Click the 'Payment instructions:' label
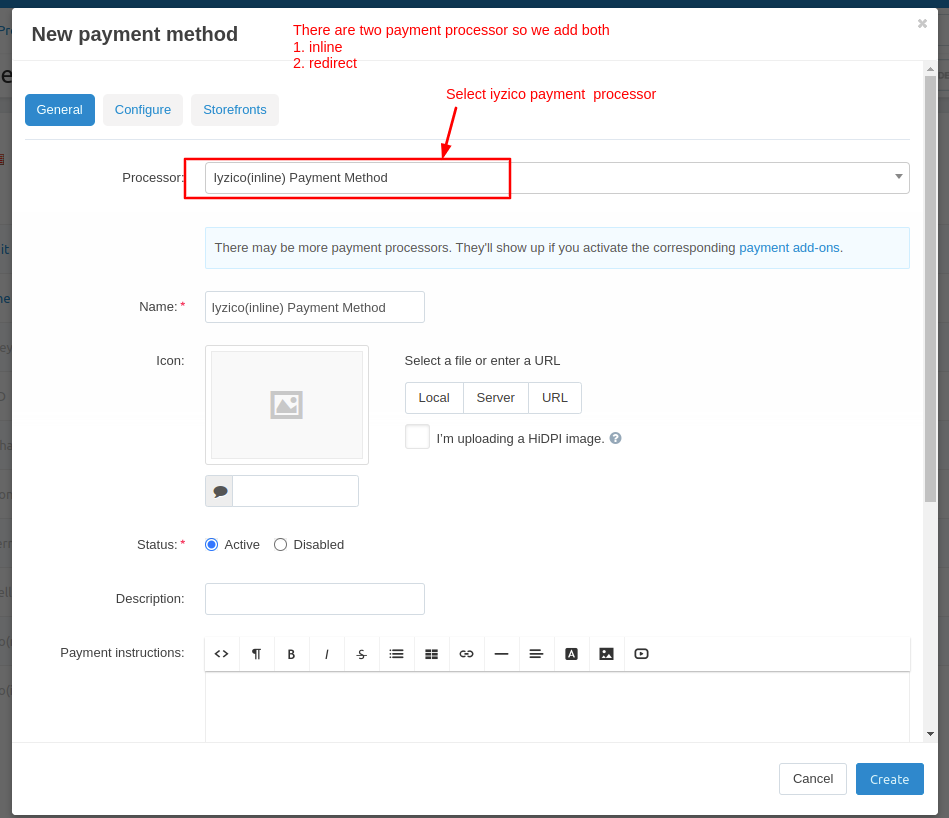 (122, 653)
